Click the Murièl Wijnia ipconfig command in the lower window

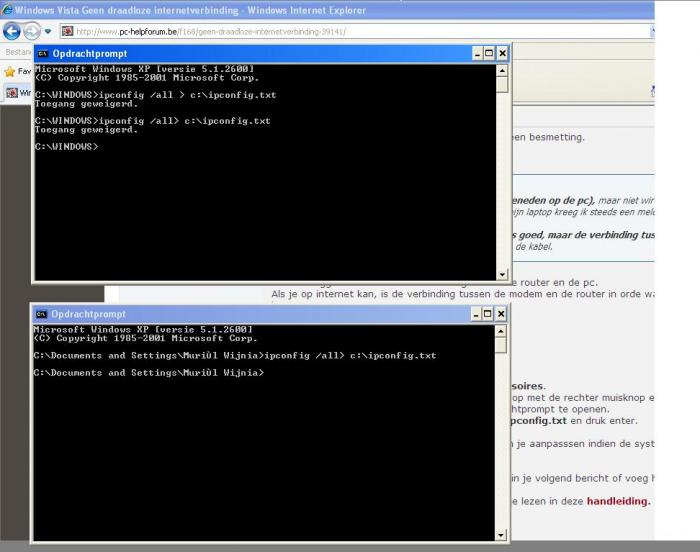235,356
